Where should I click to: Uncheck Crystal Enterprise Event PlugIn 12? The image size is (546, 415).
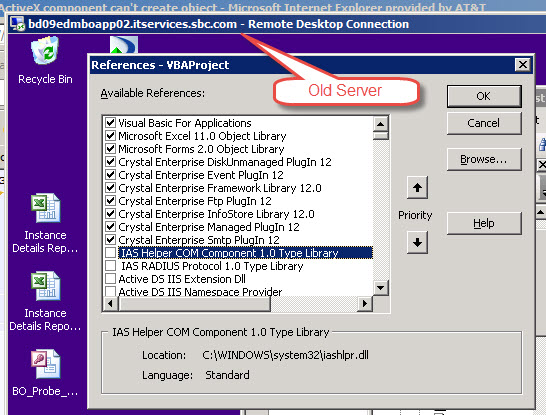click(x=110, y=174)
